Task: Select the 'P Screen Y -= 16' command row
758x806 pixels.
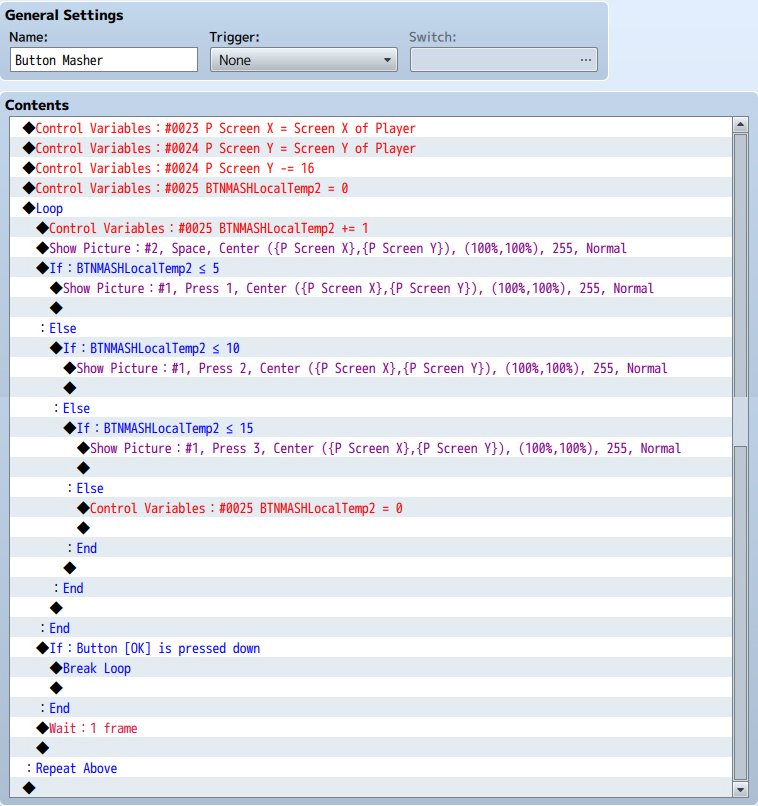Action: pyautogui.click(x=371, y=168)
